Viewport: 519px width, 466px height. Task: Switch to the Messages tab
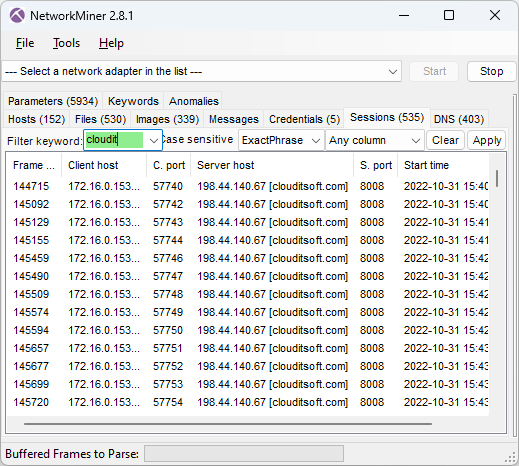pyautogui.click(x=234, y=119)
